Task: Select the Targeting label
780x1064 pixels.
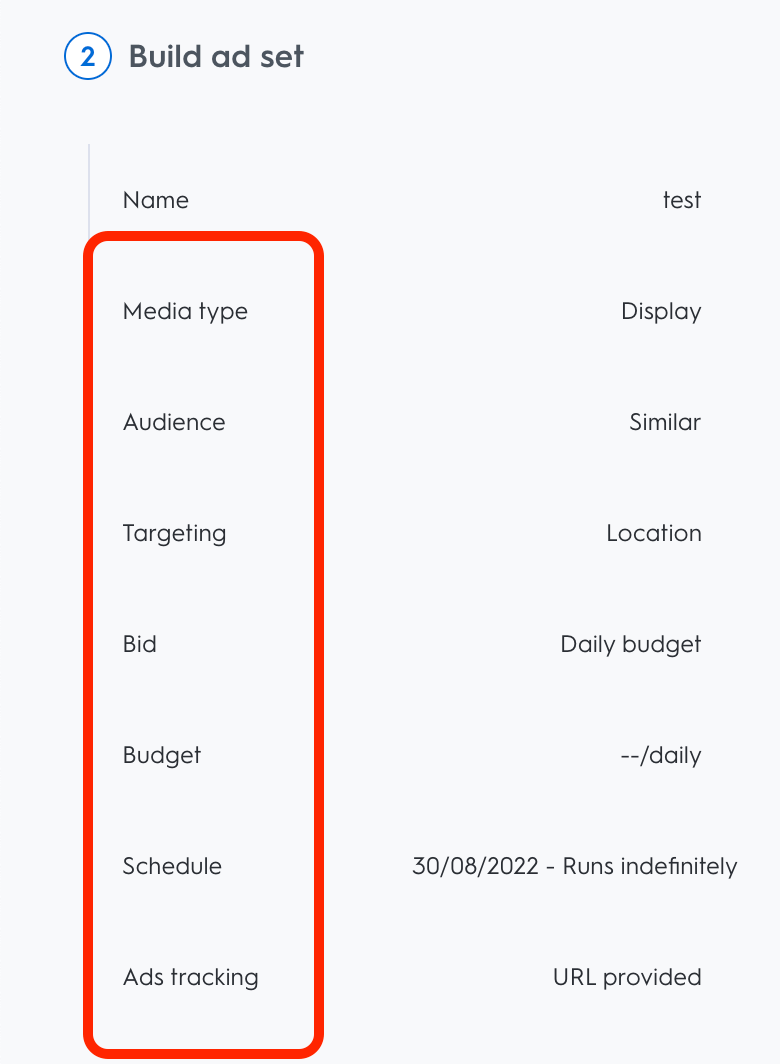Action: tap(174, 533)
